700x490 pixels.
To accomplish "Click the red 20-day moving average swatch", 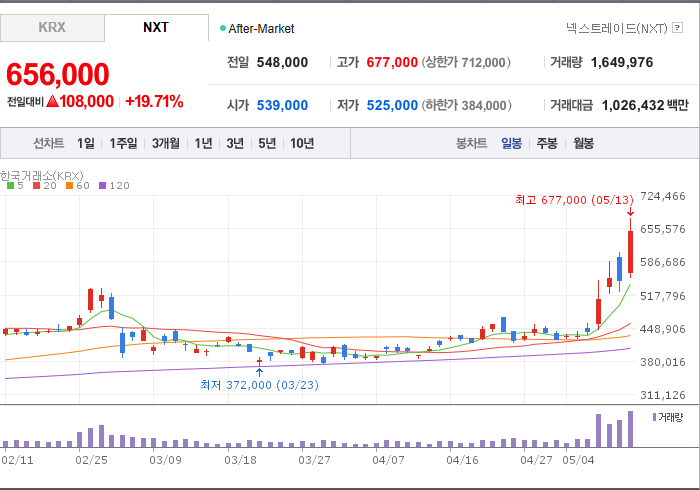I will 37,186.
